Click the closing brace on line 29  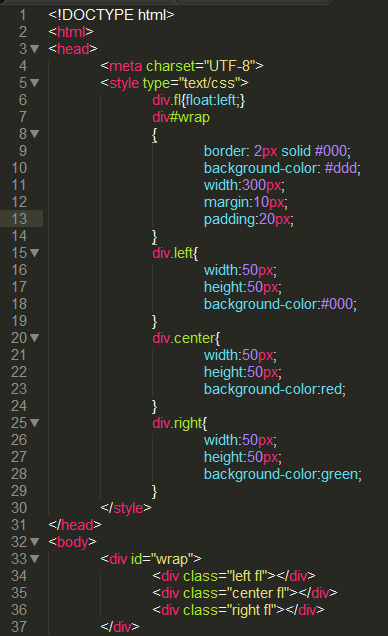pos(154,492)
